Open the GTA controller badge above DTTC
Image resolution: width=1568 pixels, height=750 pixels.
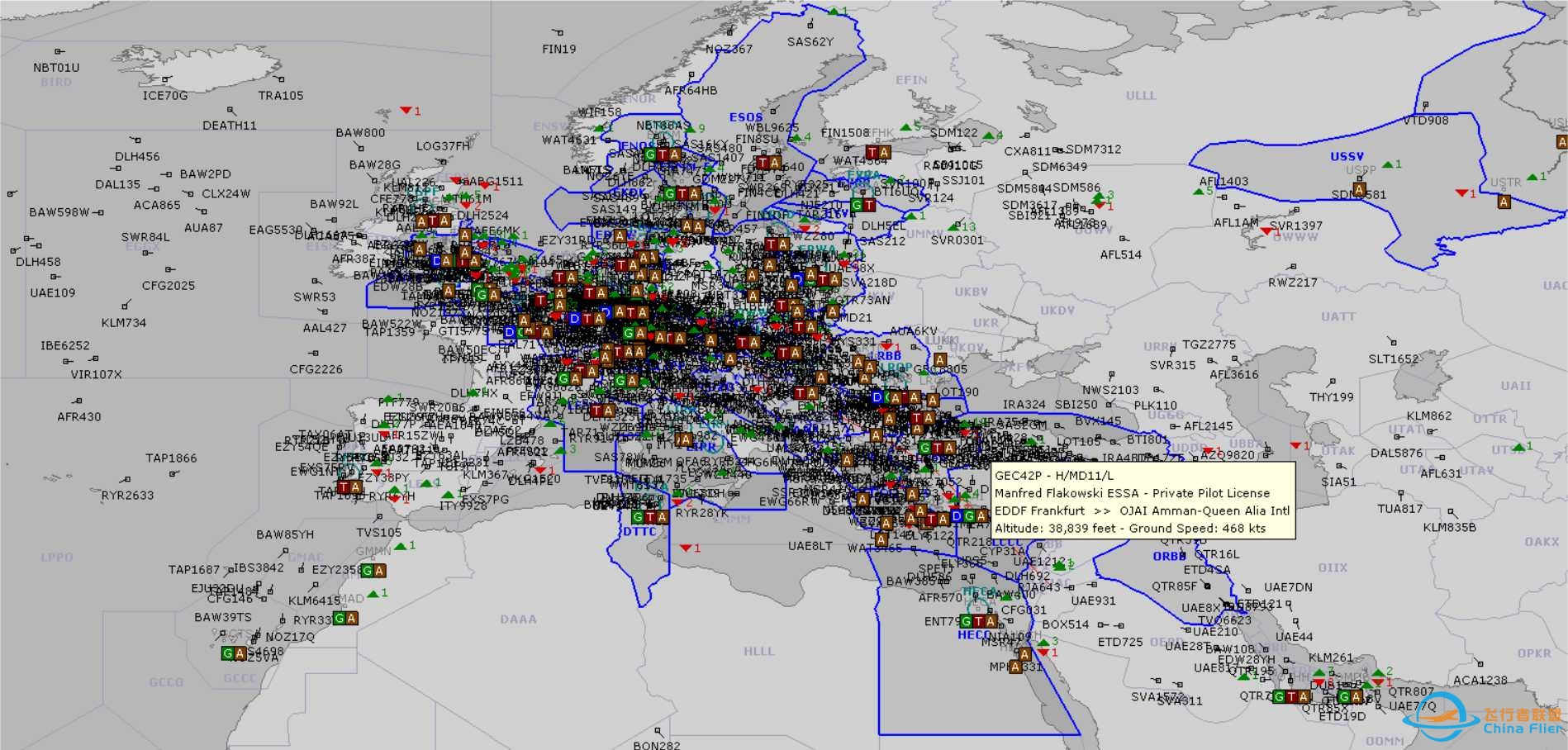click(650, 517)
